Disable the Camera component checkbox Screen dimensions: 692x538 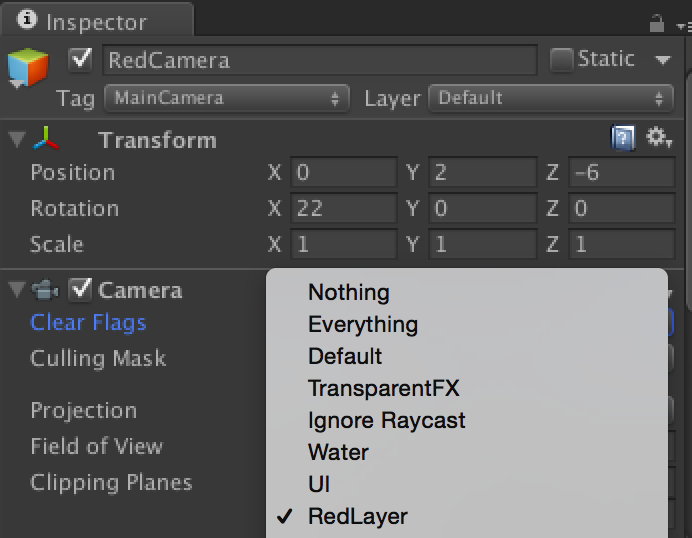[x=80, y=291]
